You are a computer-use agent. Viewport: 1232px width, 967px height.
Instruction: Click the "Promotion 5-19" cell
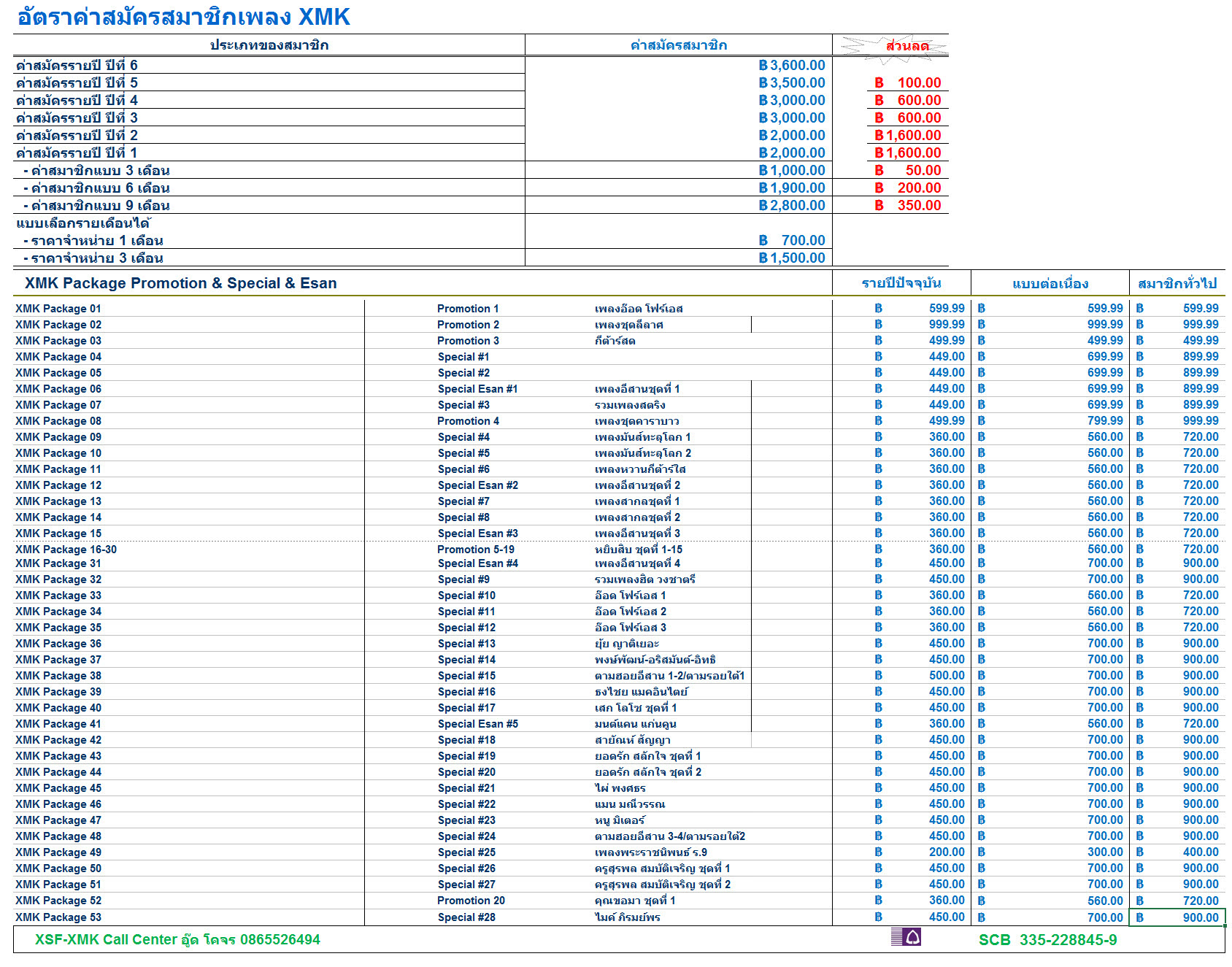coord(475,550)
